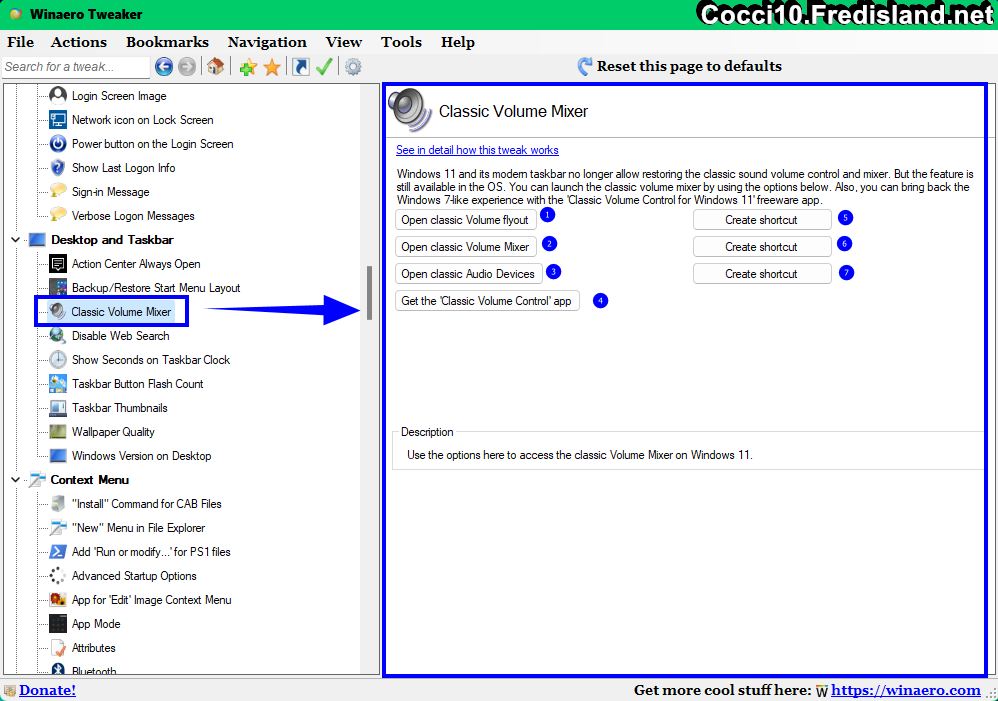Click the tree panel scrollbar thumb
The height and width of the screenshot is (701, 998).
click(369, 293)
